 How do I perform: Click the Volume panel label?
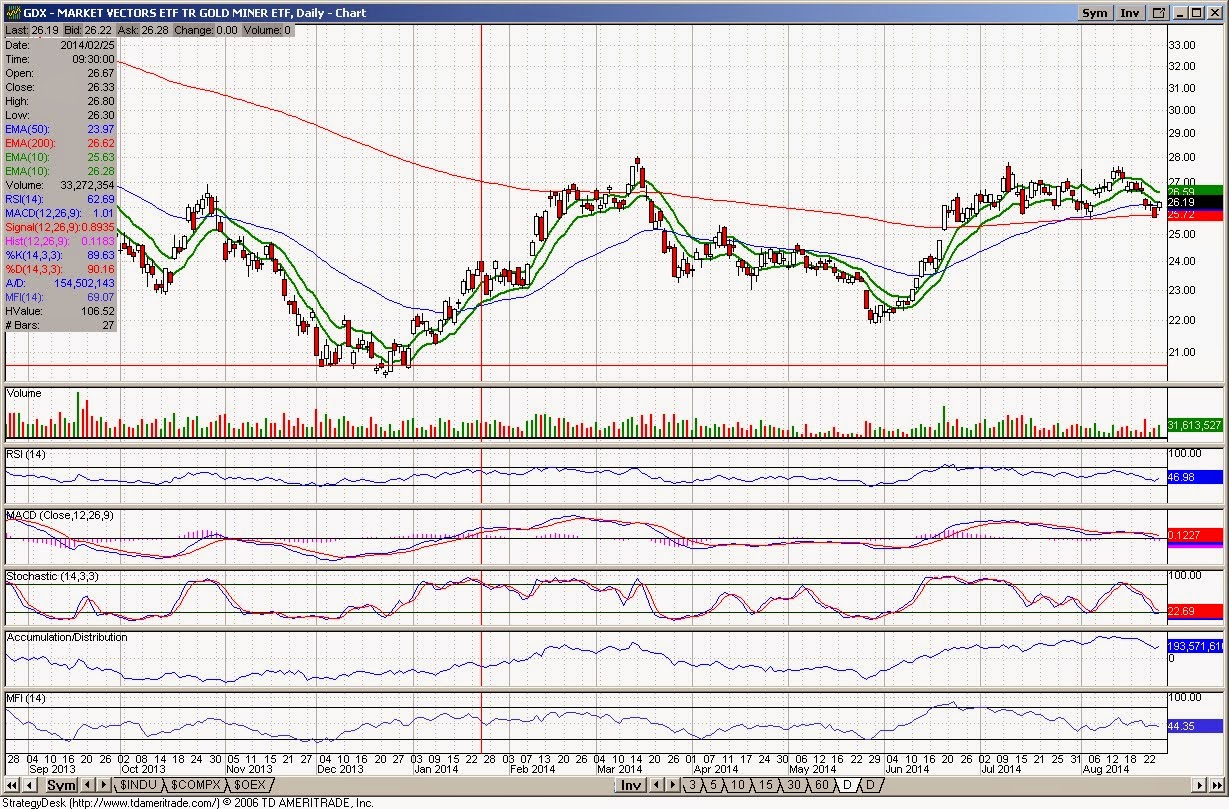coord(24,393)
